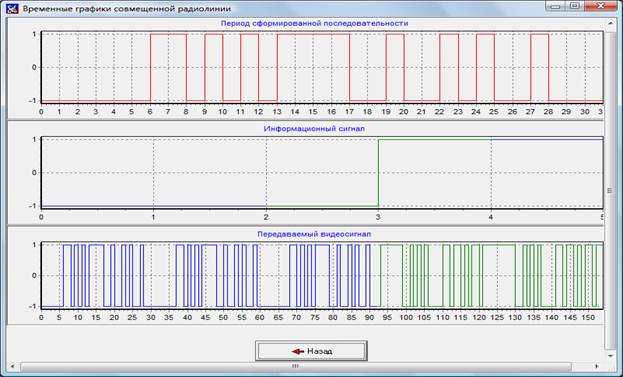
Task: Click the red back arrow icon
Action: pyautogui.click(x=297, y=352)
